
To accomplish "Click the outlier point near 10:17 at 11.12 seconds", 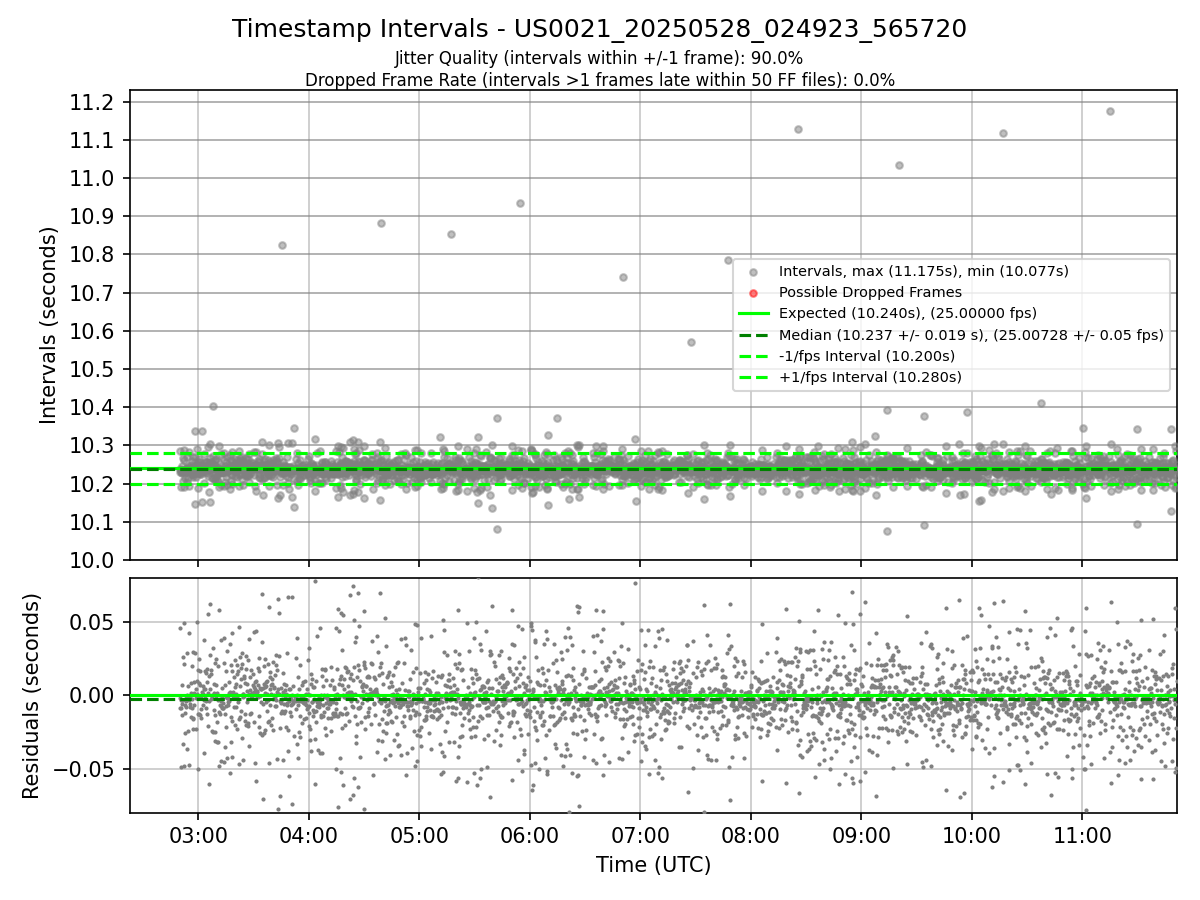I will [1003, 133].
